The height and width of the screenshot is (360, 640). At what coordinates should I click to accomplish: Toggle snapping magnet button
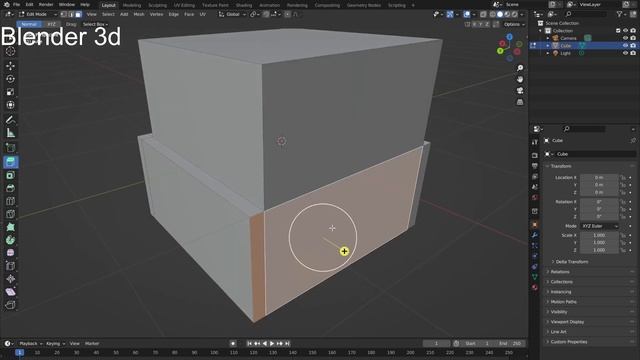[x=266, y=14]
